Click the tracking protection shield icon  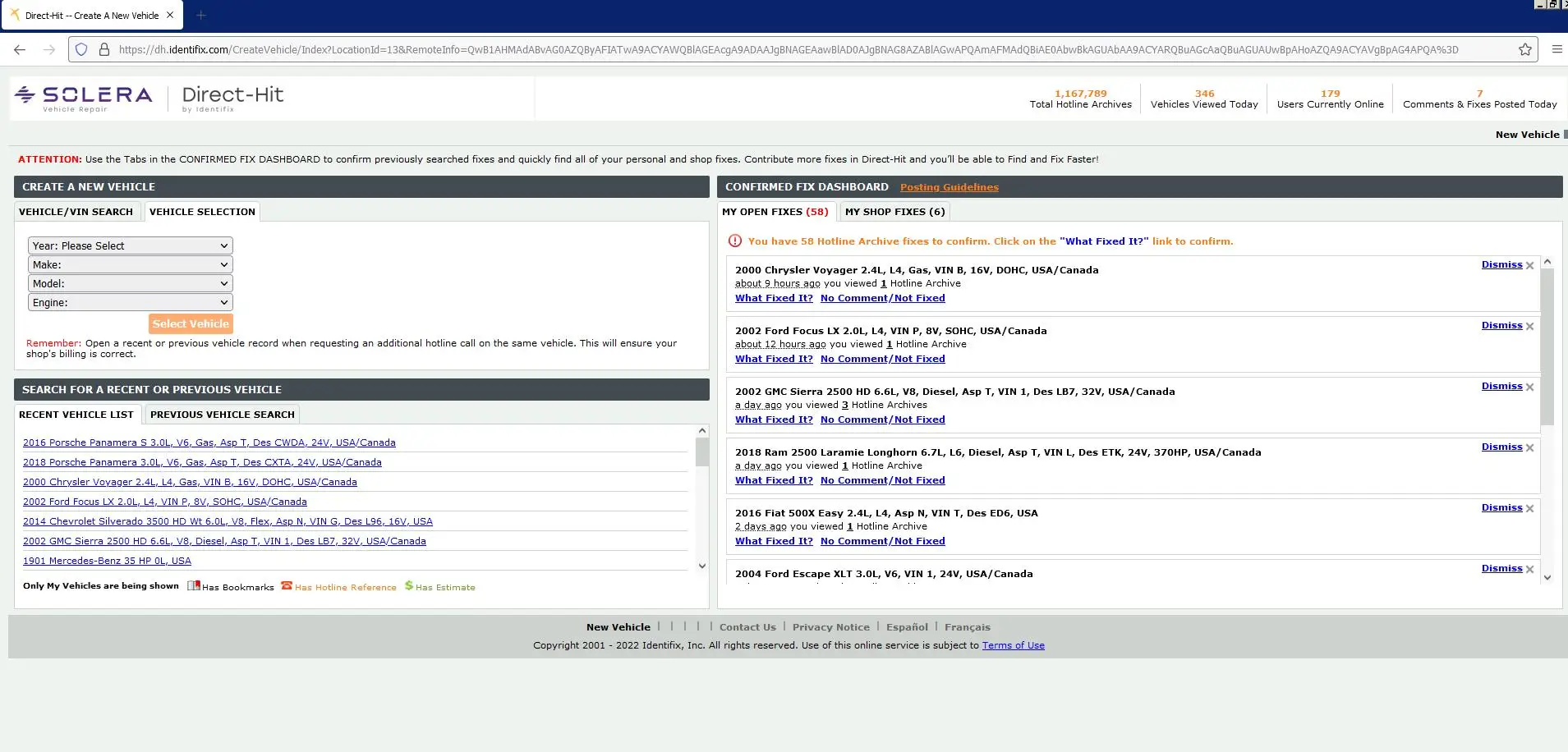click(81, 49)
